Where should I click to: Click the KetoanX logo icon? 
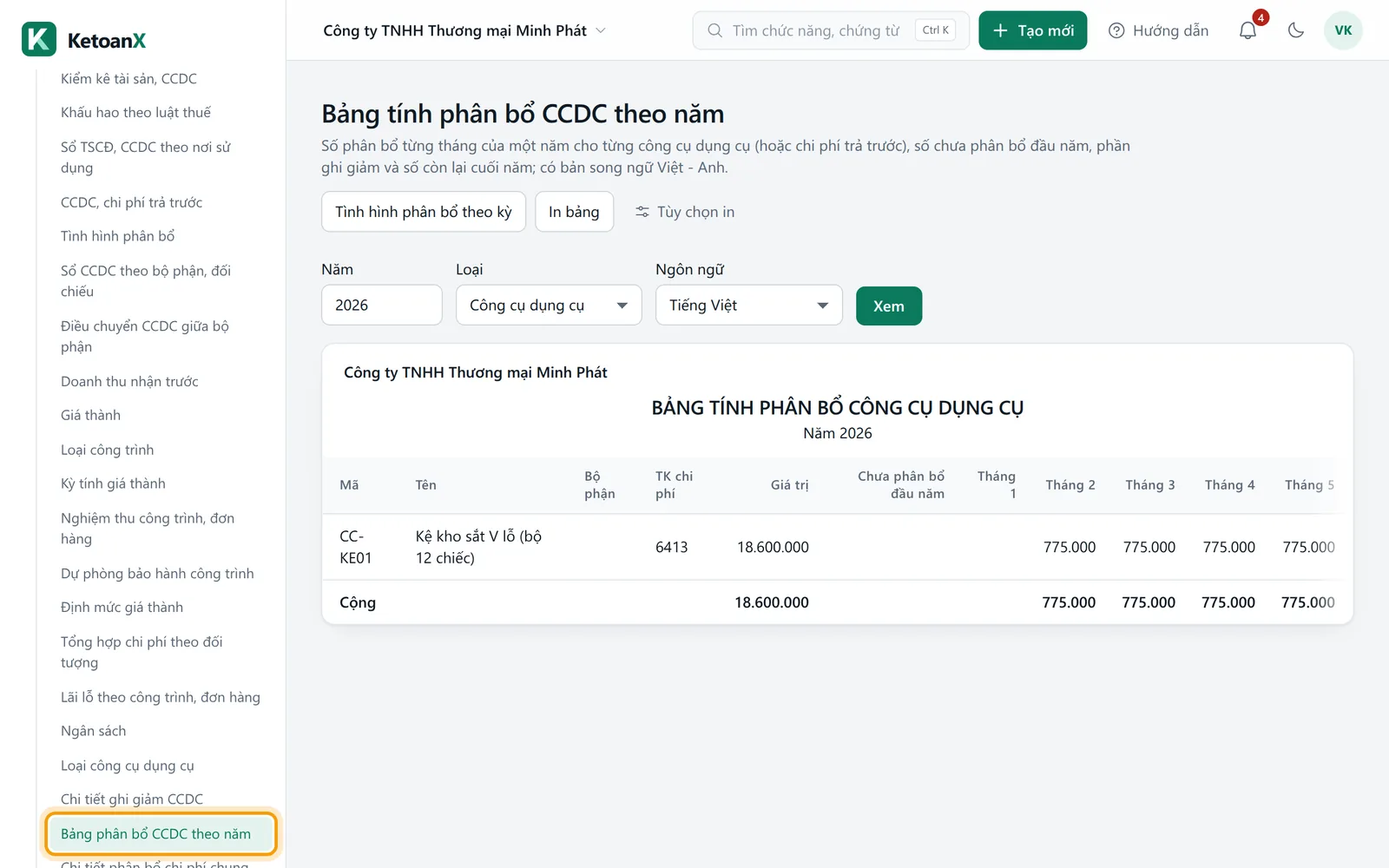pos(39,39)
